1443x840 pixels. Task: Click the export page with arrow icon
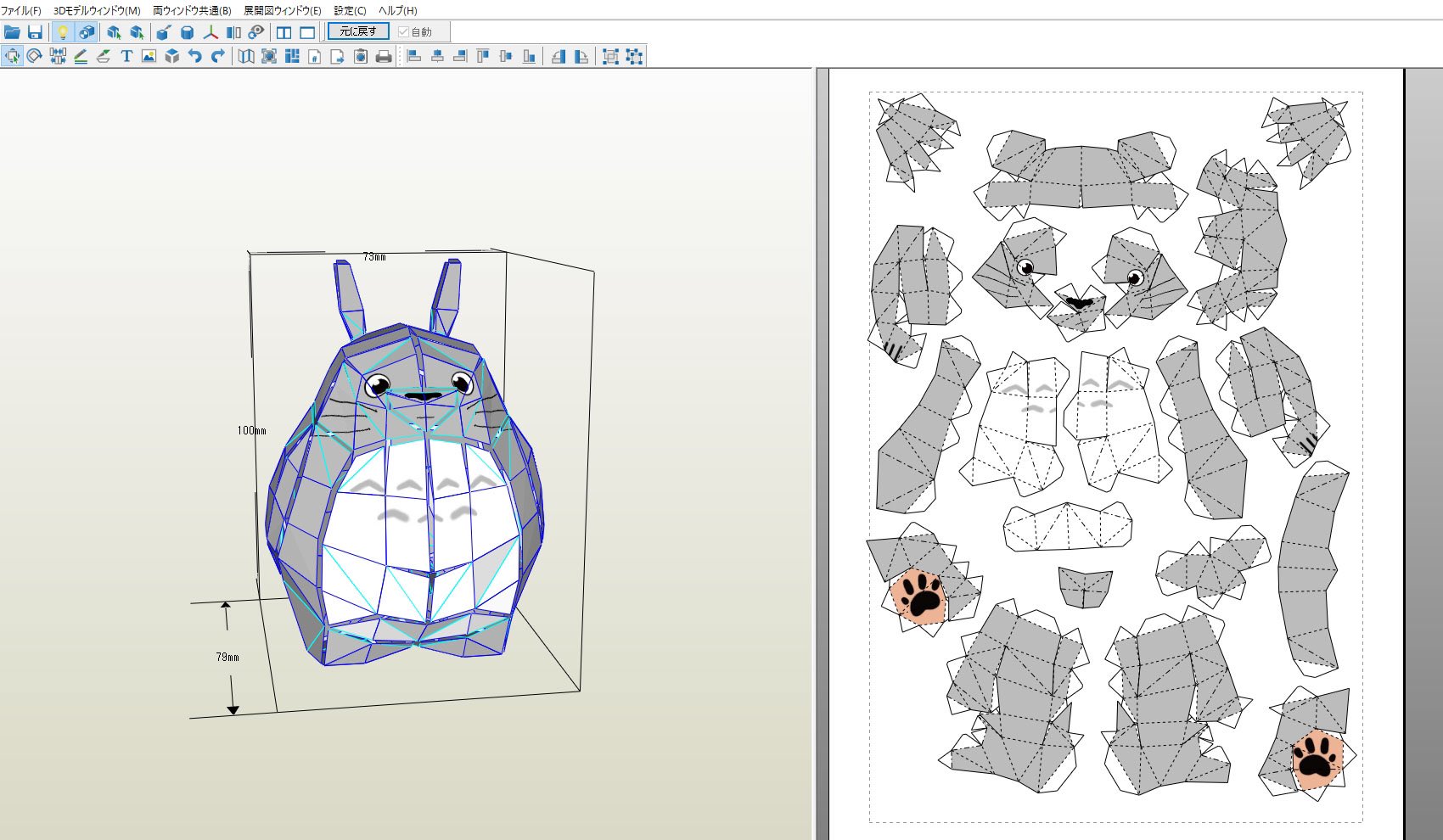[x=338, y=56]
